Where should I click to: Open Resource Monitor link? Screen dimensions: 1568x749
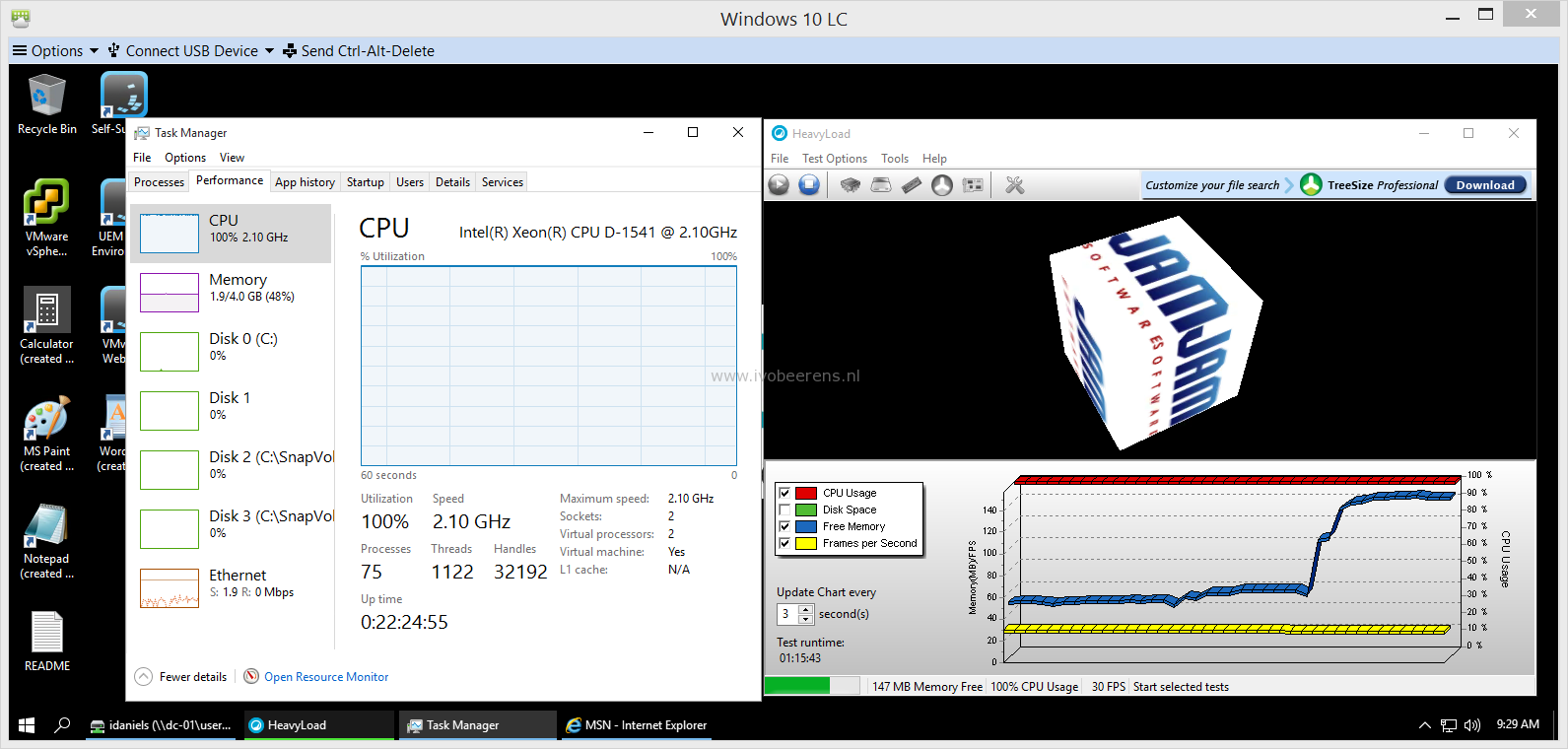(x=326, y=677)
